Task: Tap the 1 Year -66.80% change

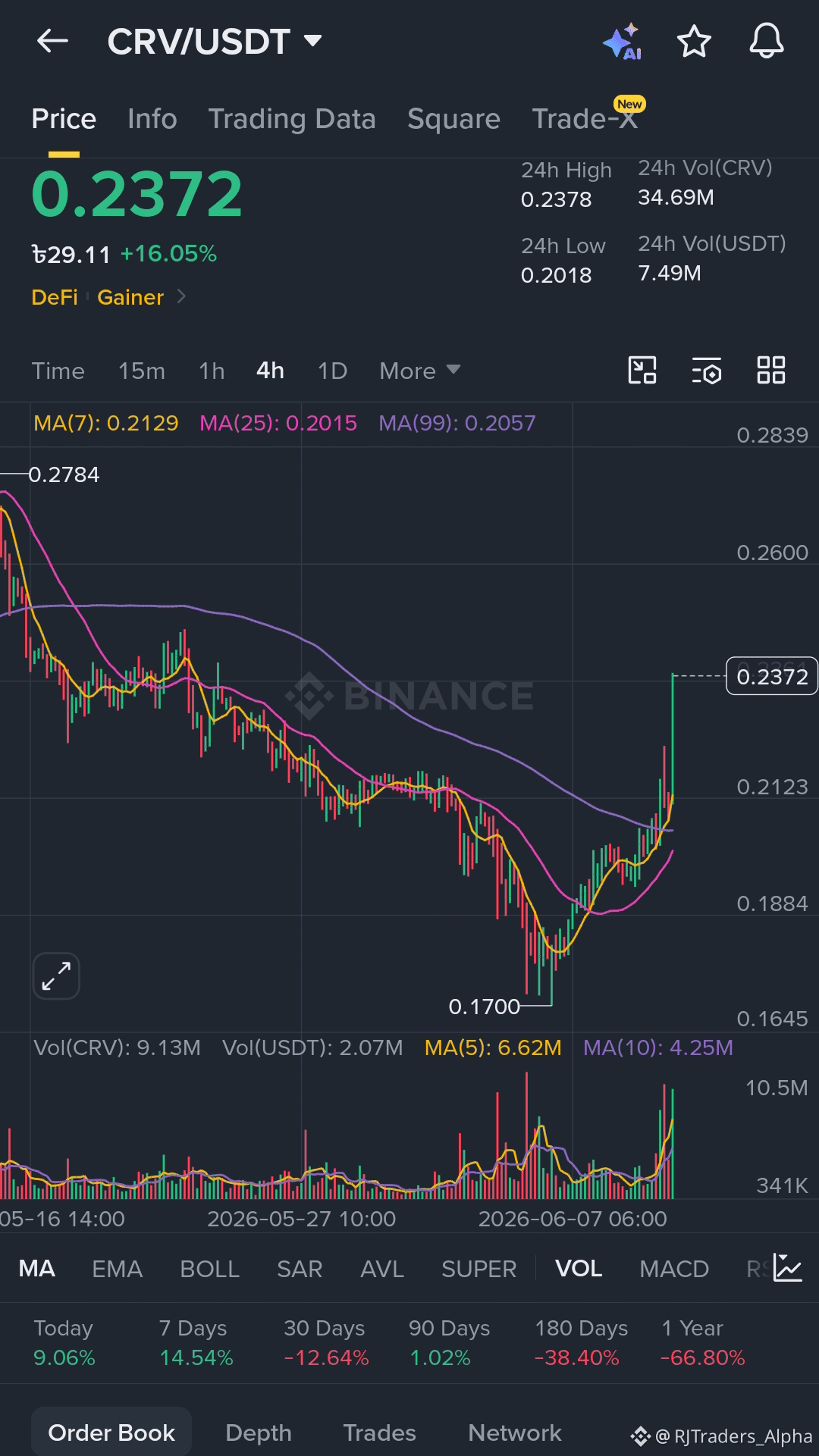Action: coord(703,1357)
